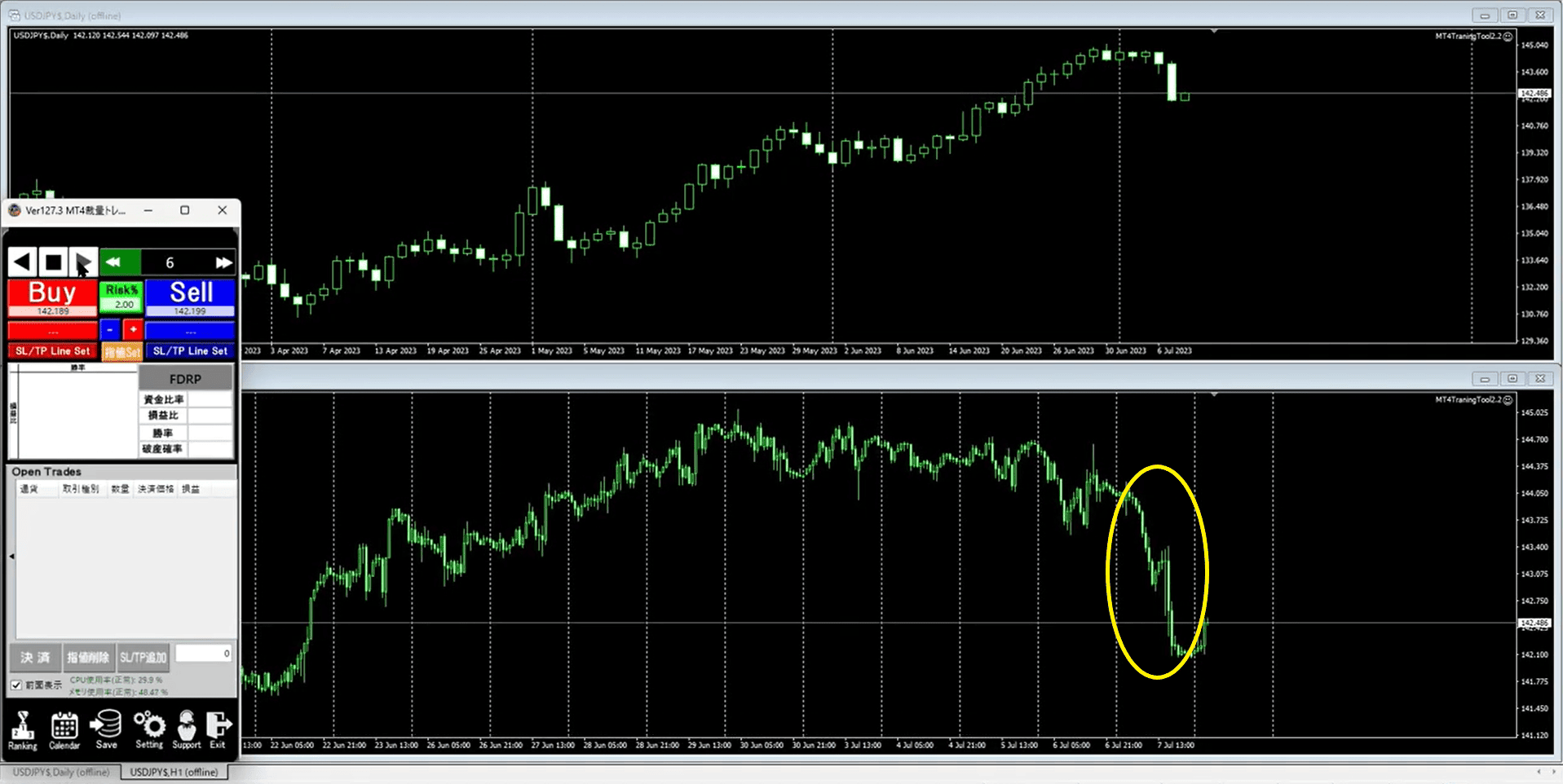Image resolution: width=1563 pixels, height=784 pixels.
Task: Step back with the left triangle button
Action: 22,262
